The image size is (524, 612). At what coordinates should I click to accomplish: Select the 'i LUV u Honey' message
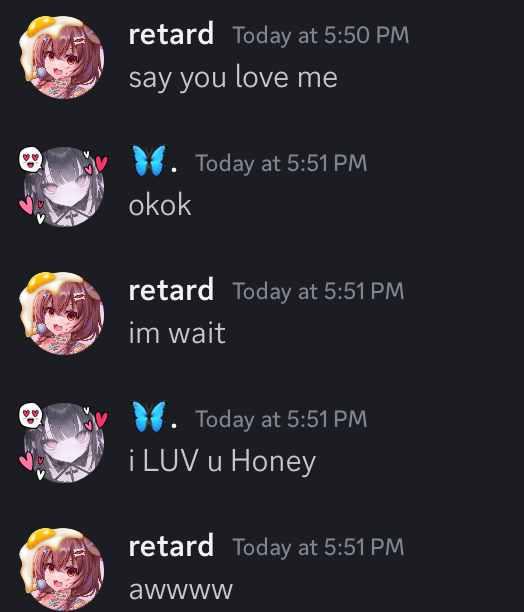tap(222, 462)
